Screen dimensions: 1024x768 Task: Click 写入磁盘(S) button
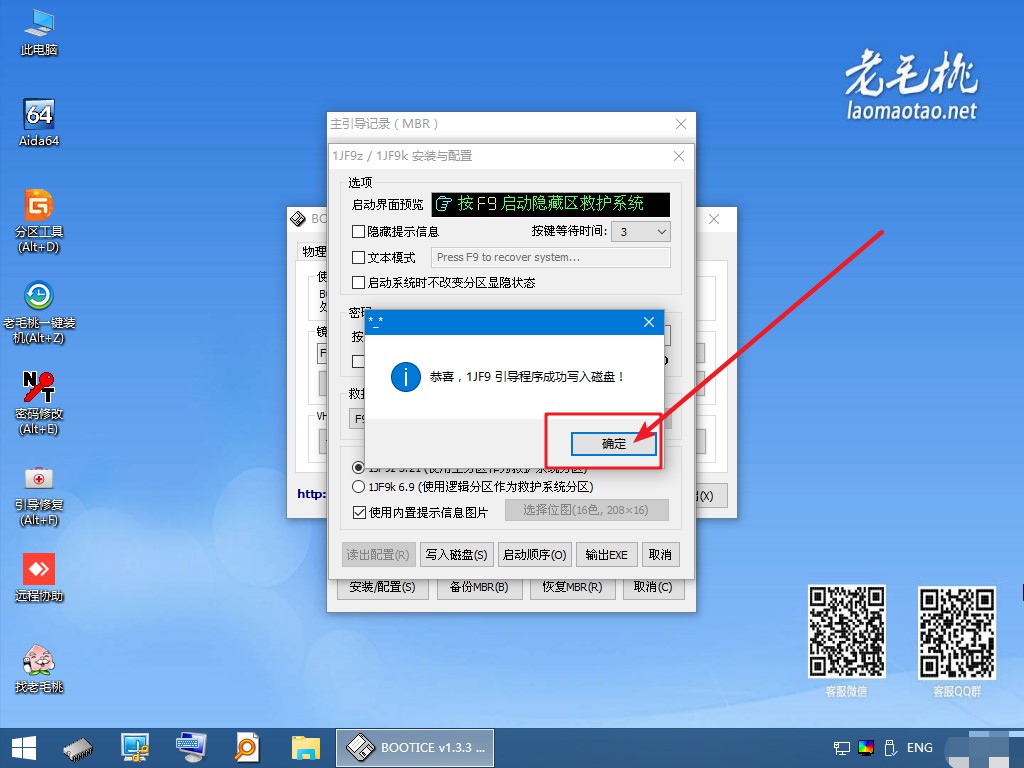tap(456, 554)
